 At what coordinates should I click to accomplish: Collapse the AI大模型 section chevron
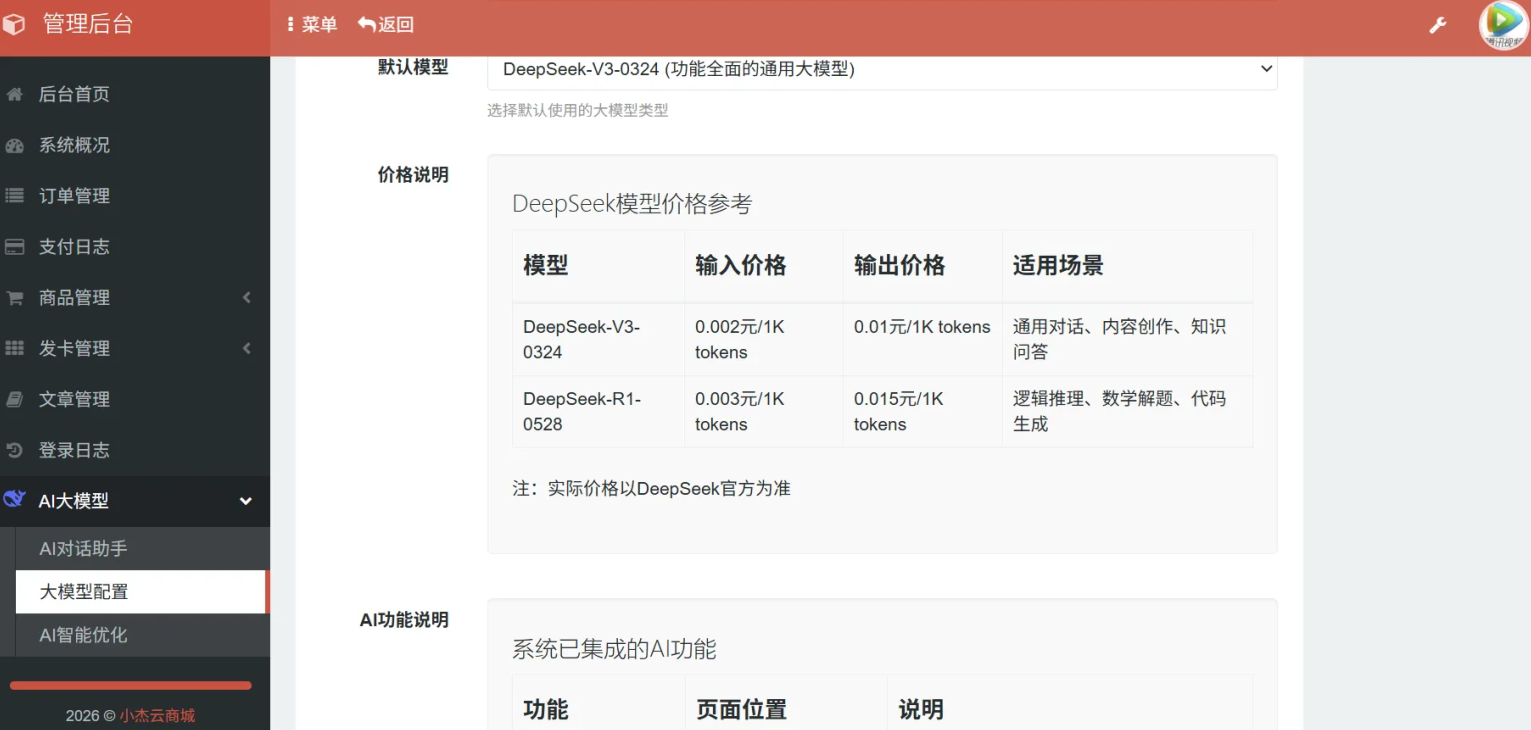click(x=245, y=501)
